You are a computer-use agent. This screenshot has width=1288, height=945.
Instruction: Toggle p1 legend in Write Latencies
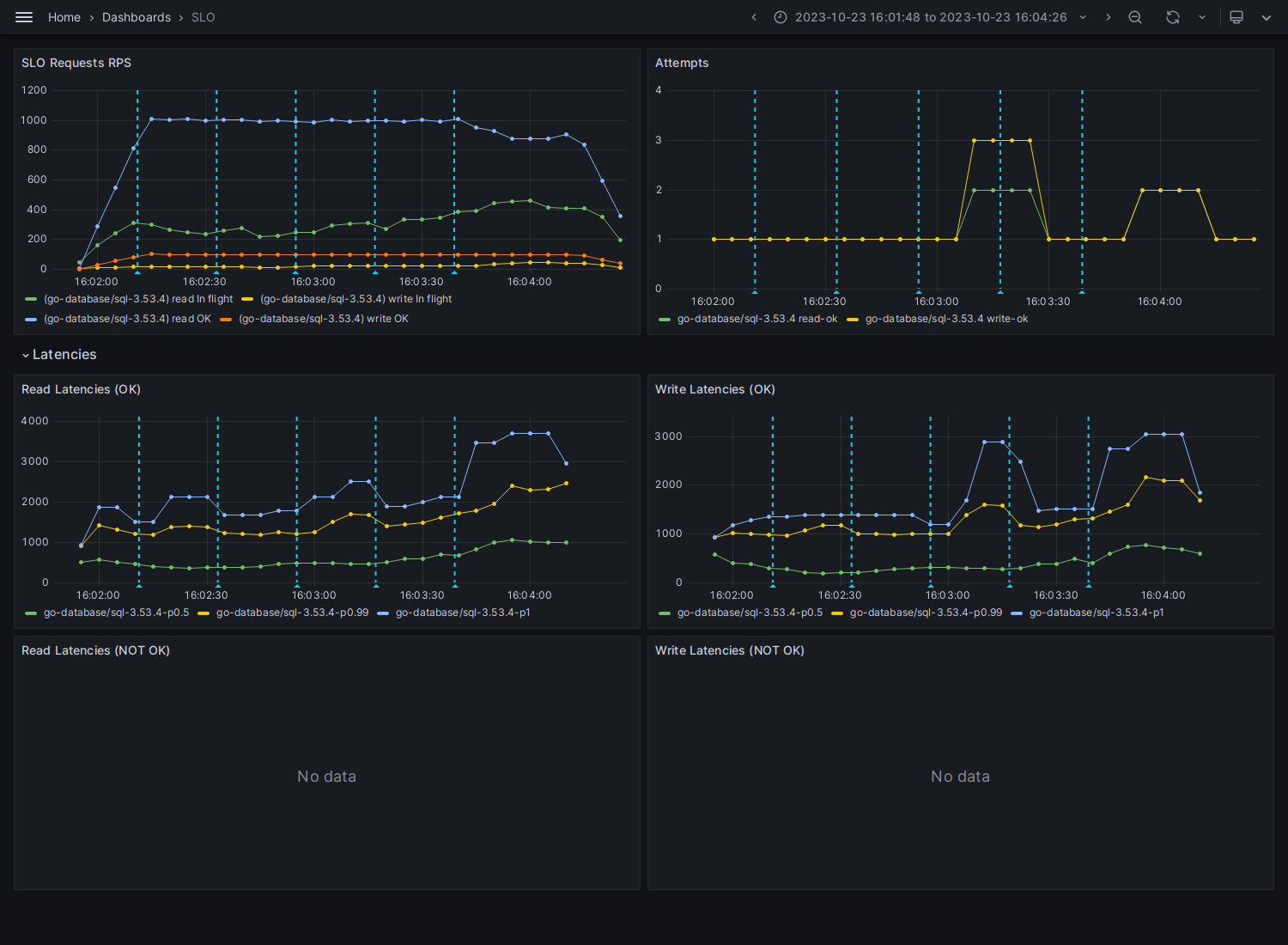[x=1097, y=613]
